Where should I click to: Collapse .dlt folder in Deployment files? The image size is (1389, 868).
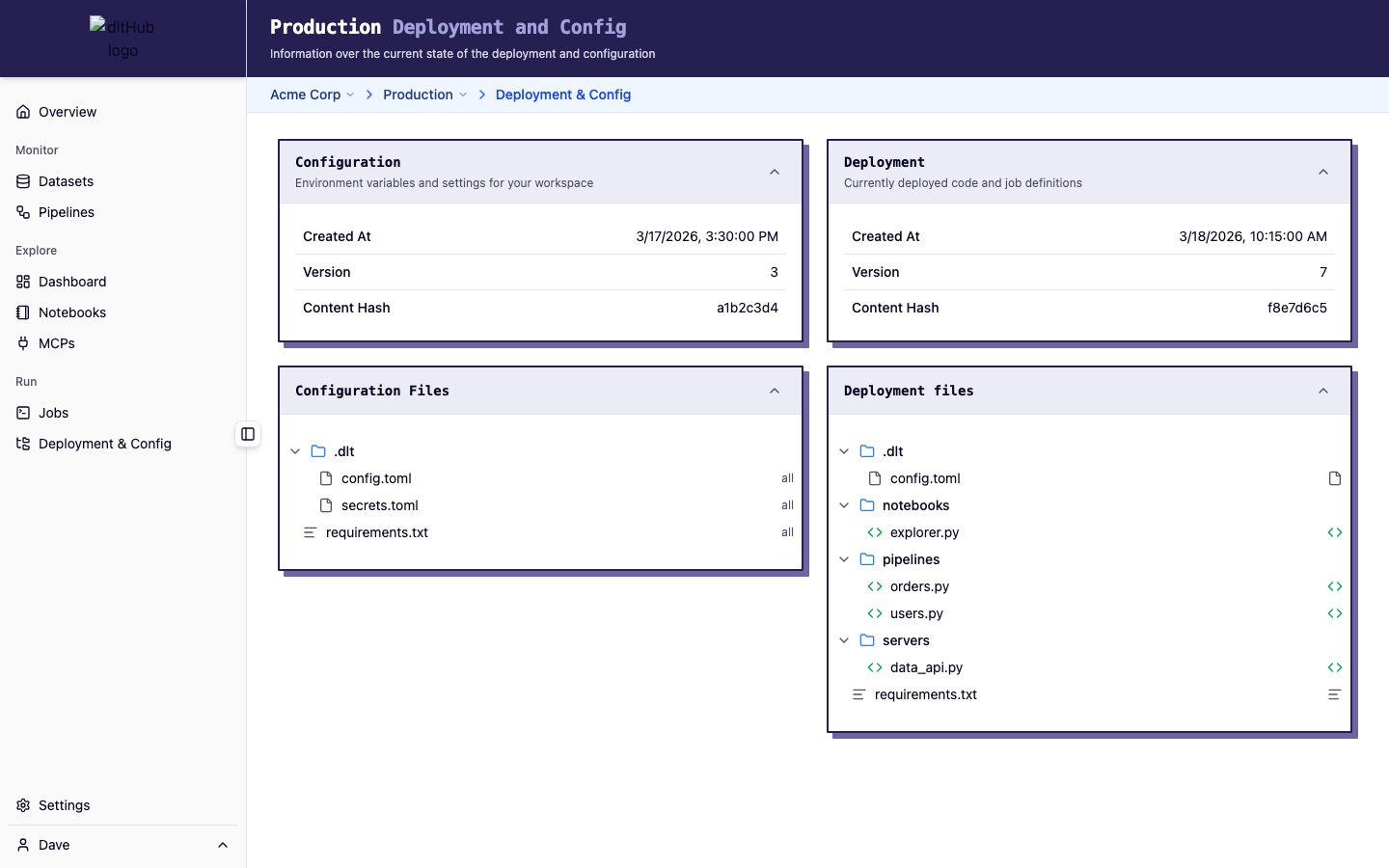844,451
